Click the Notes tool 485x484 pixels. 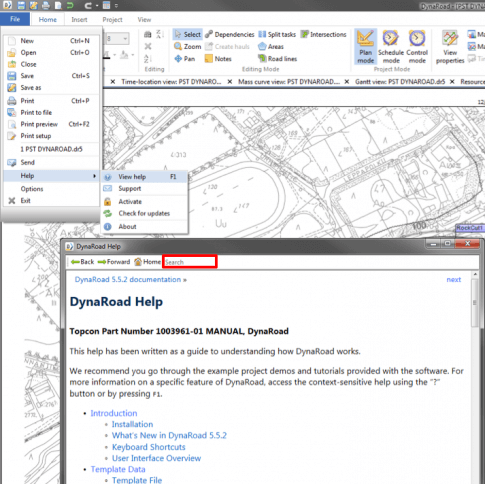point(218,59)
